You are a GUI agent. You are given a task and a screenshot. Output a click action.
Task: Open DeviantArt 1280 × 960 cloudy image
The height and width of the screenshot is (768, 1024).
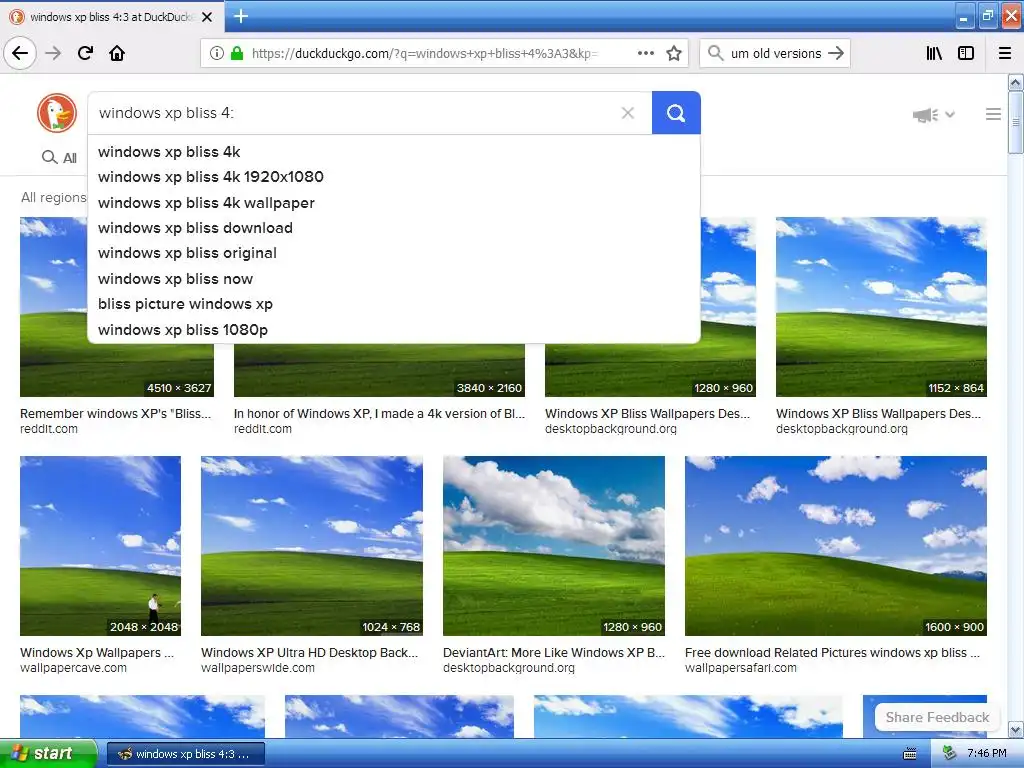(554, 546)
